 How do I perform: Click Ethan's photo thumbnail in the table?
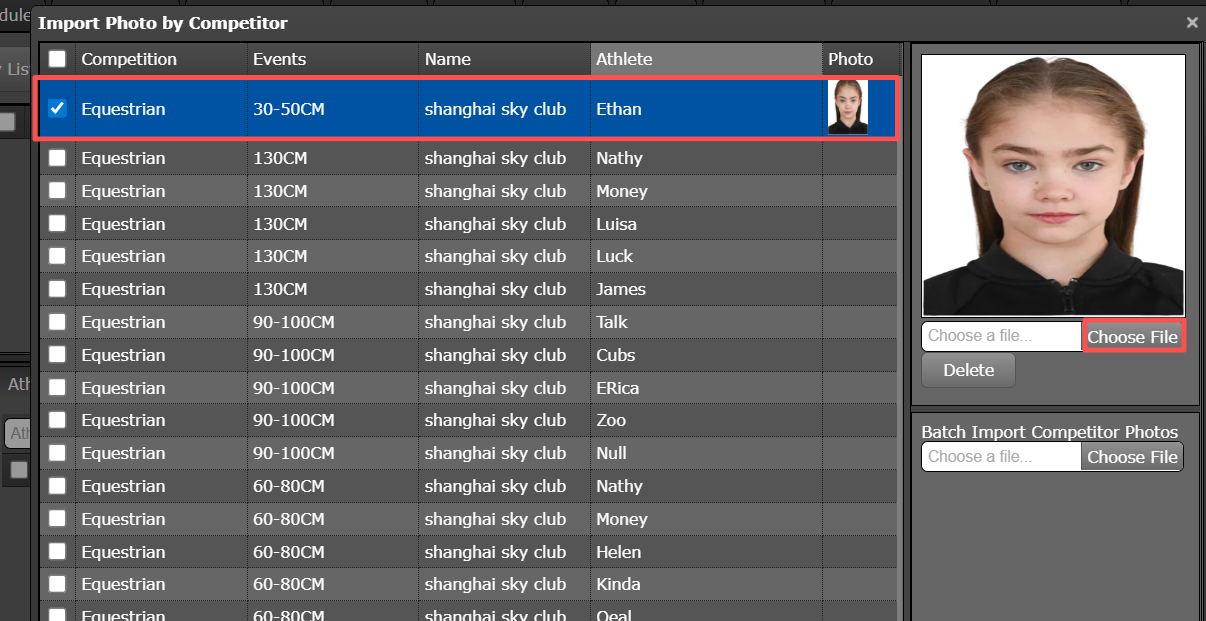(848, 106)
